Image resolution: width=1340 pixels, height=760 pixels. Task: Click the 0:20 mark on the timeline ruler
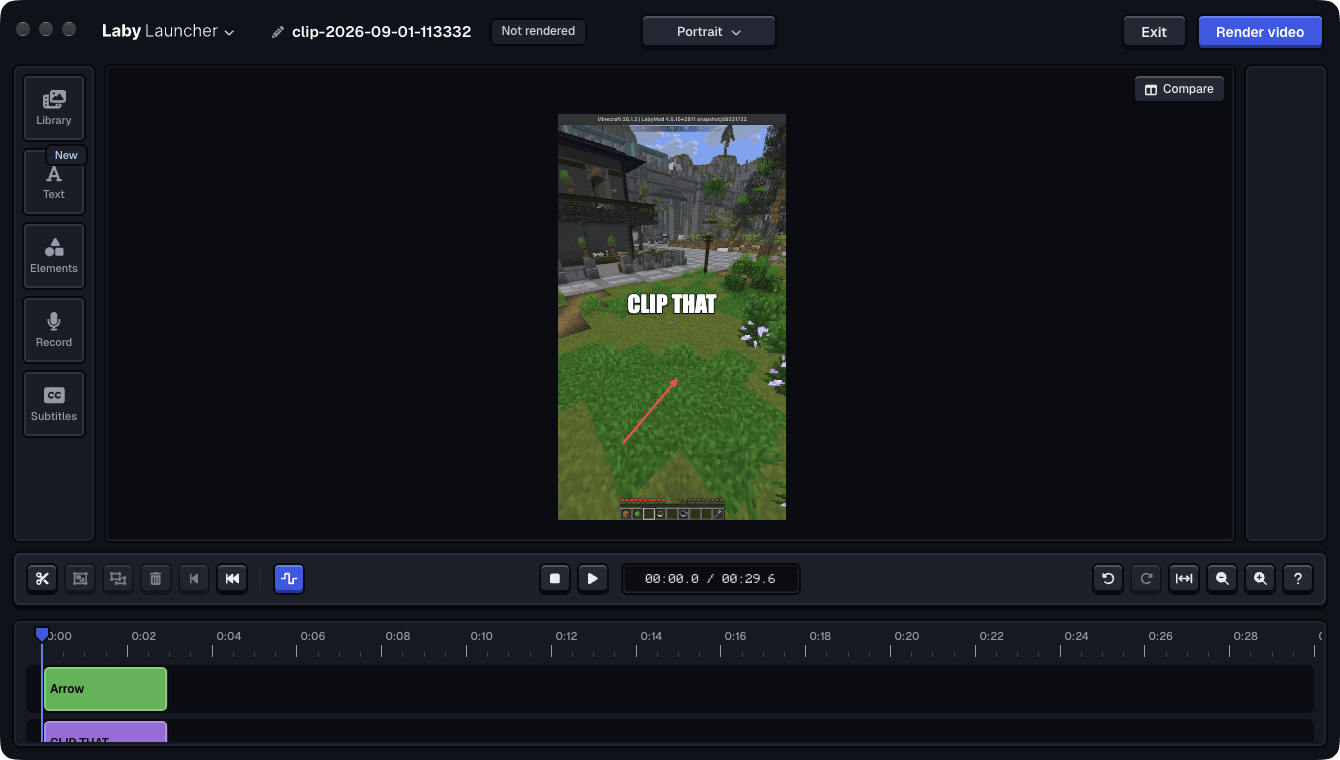[907, 636]
